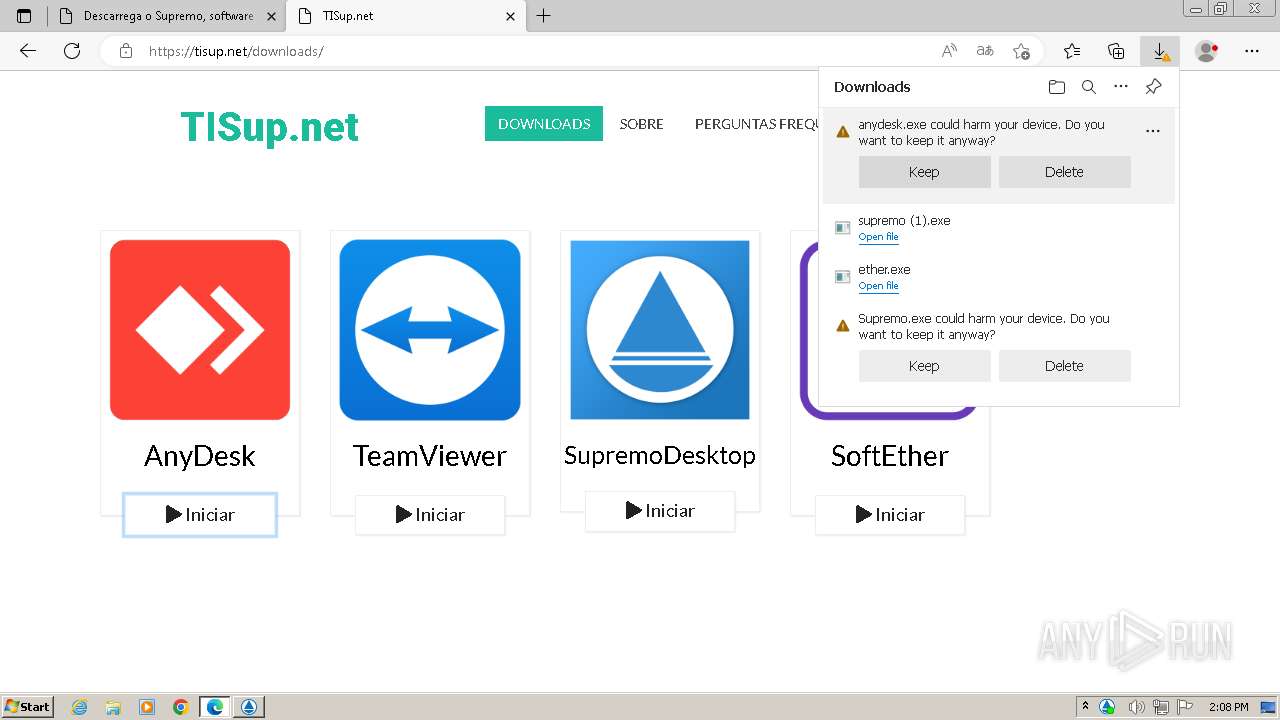Viewport: 1280px width, 720px height.
Task: Delete the Supremo.exe download
Action: [x=1064, y=366]
